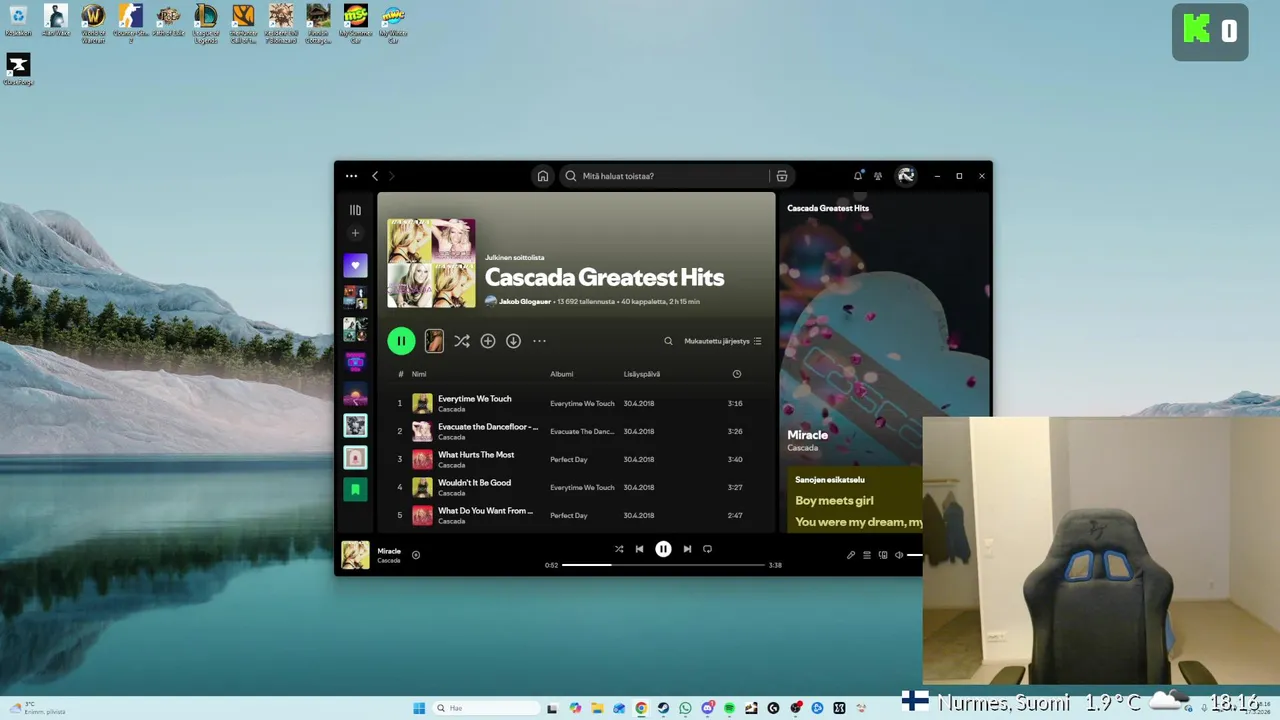Open 'Miracle' title in the Now Playing panel
The image size is (1280, 720).
pos(807,435)
